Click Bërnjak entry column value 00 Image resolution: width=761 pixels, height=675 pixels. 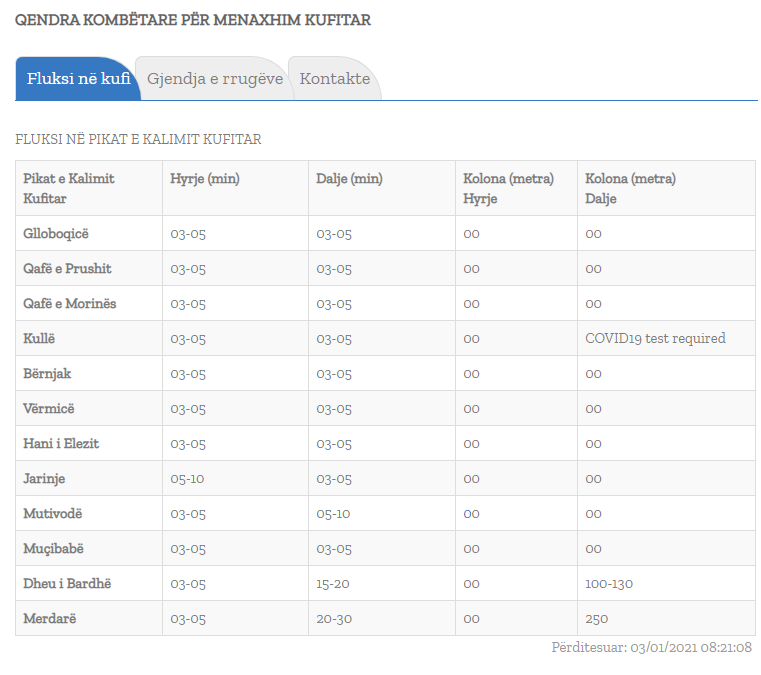tap(471, 374)
